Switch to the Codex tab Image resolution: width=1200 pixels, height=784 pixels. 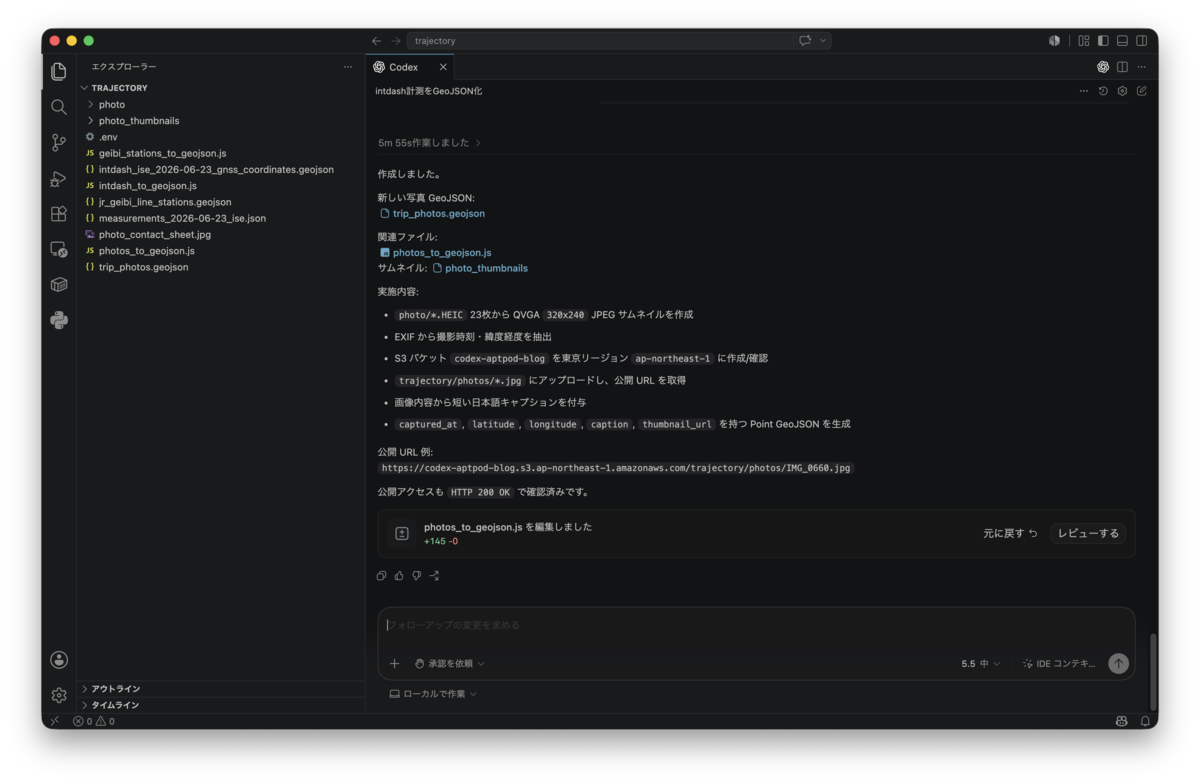tap(403, 67)
